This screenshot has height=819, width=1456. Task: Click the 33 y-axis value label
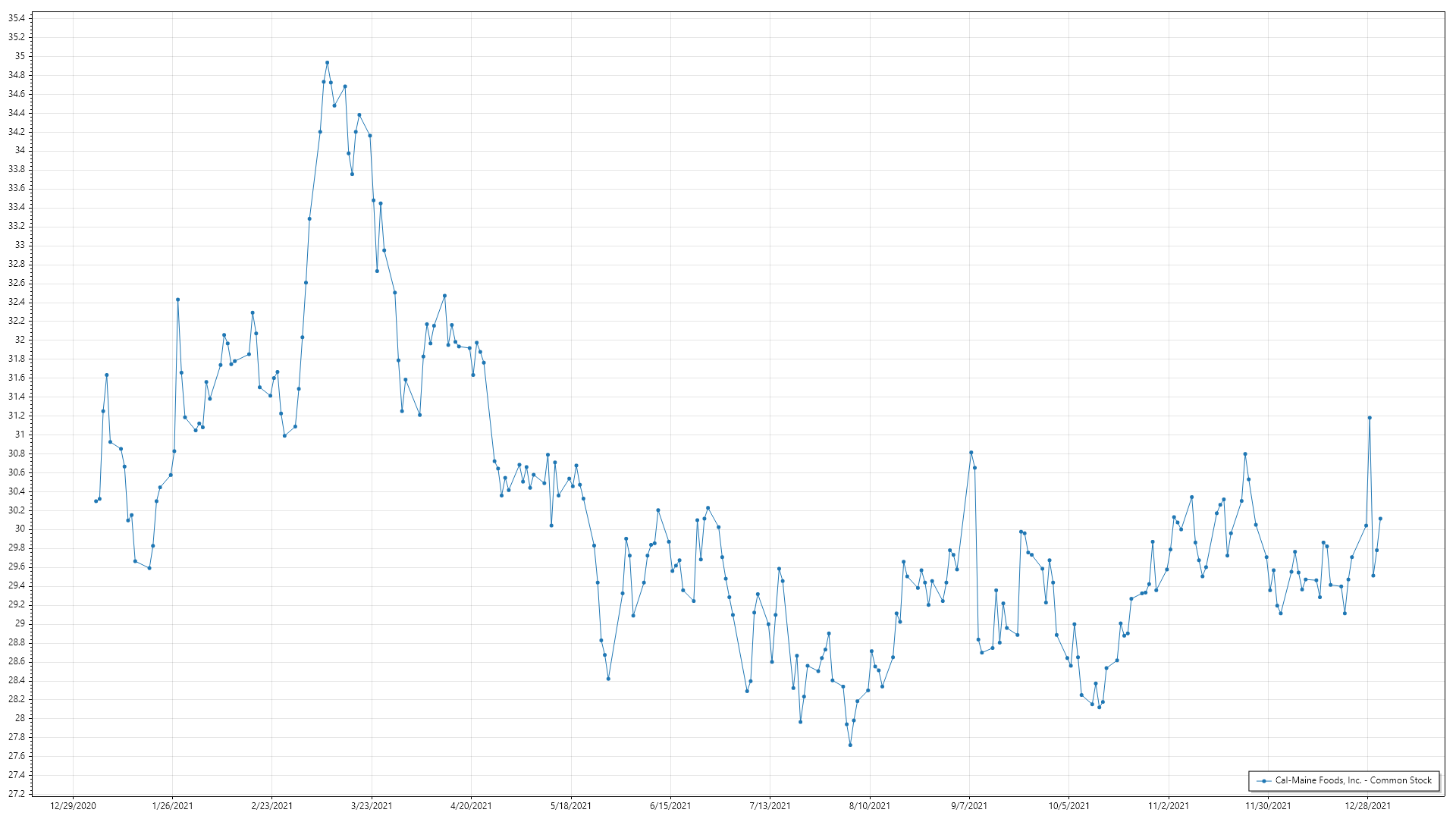[20, 245]
